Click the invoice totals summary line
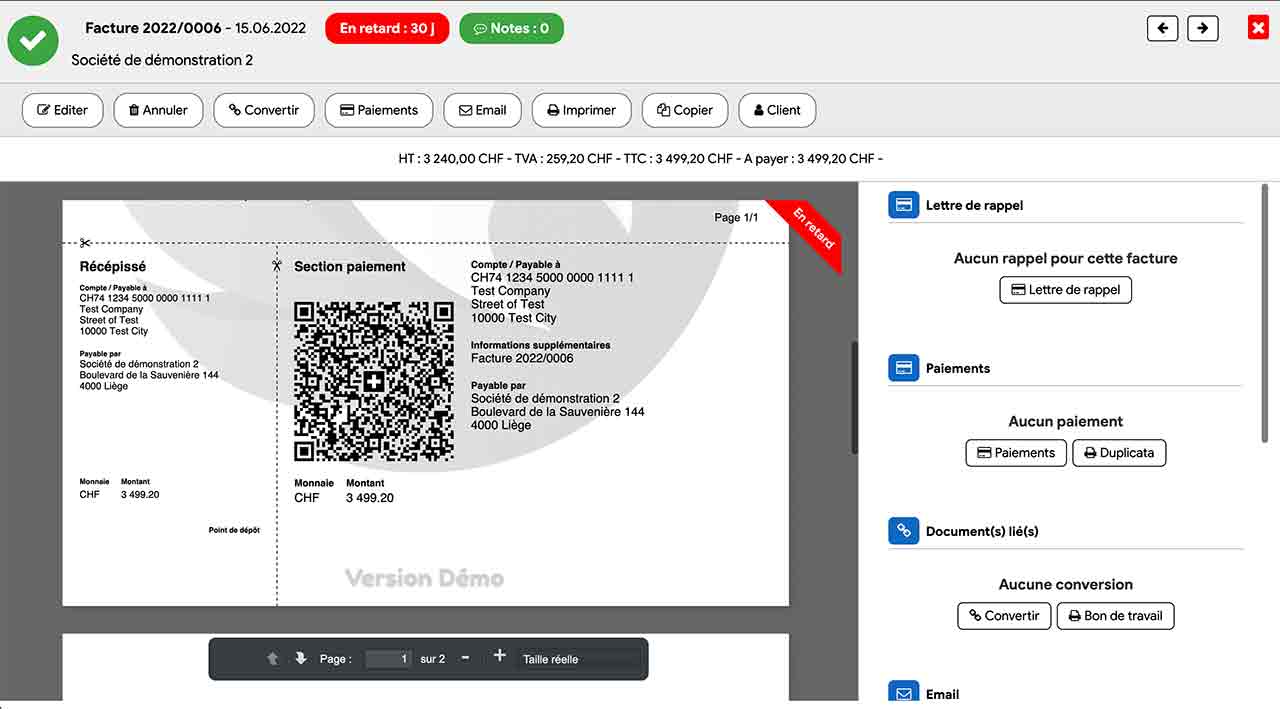The width and height of the screenshot is (1280, 709). (640, 159)
